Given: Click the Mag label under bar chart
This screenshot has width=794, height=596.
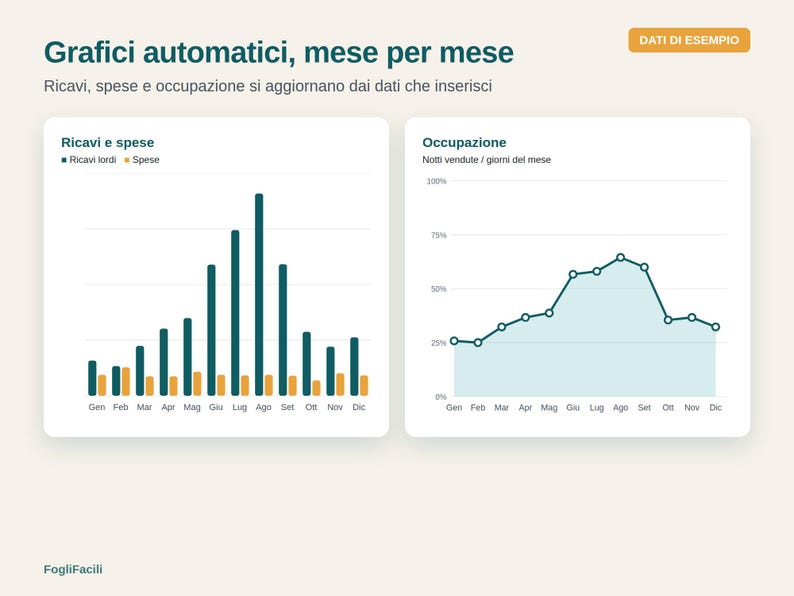Looking at the screenshot, I should [x=192, y=407].
